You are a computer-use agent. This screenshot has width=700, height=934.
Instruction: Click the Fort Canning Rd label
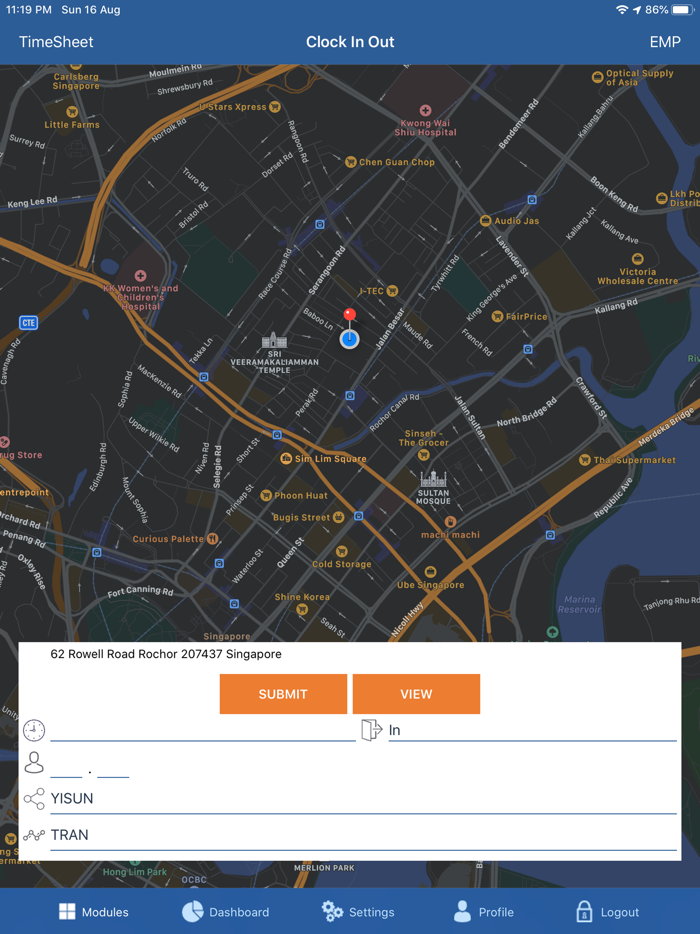(141, 591)
